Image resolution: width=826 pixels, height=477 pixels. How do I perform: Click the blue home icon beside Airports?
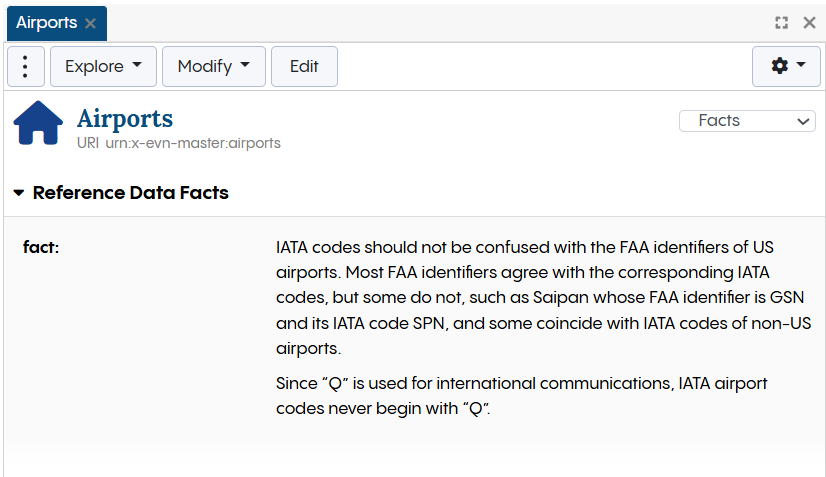38,124
